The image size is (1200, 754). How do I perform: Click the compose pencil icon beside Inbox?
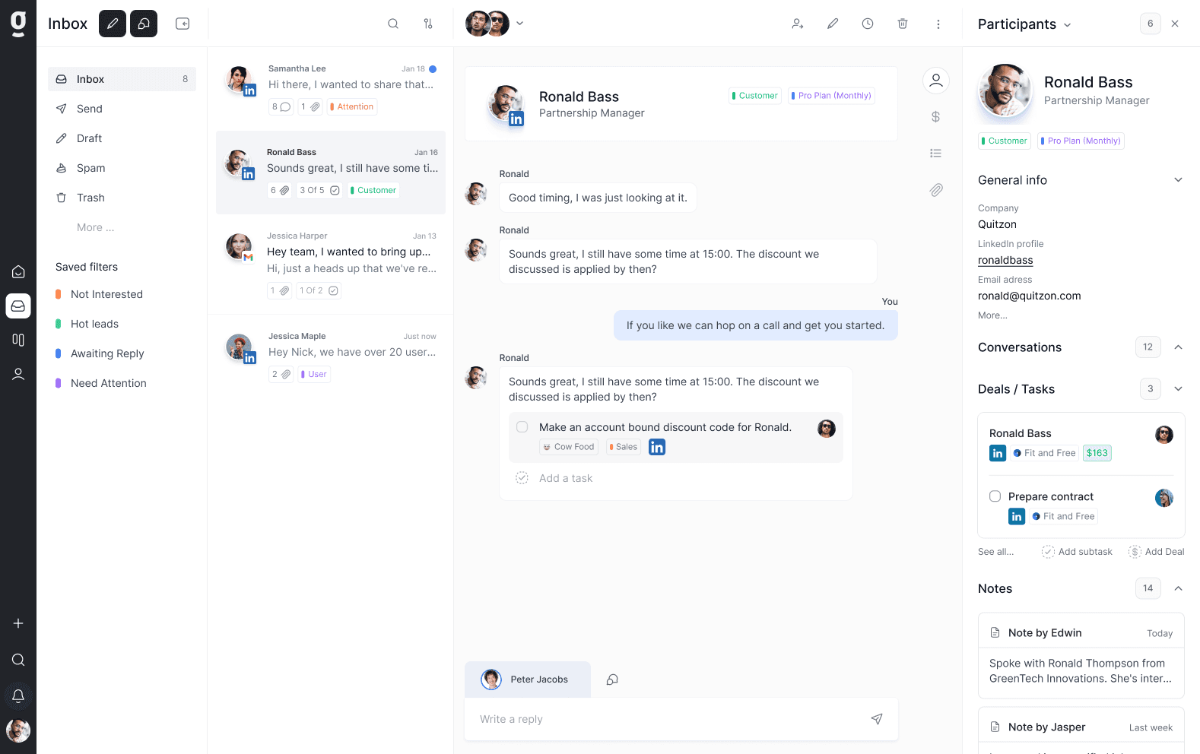(x=113, y=24)
